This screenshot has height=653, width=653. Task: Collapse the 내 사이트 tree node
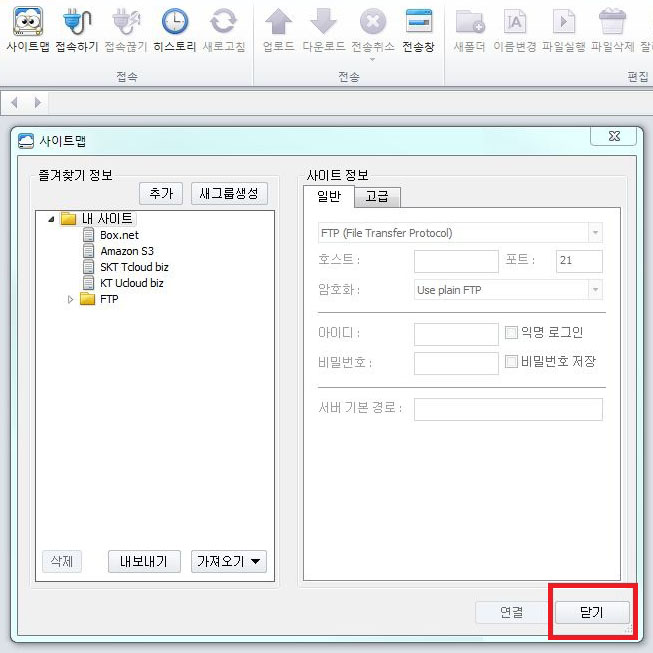[x=51, y=219]
